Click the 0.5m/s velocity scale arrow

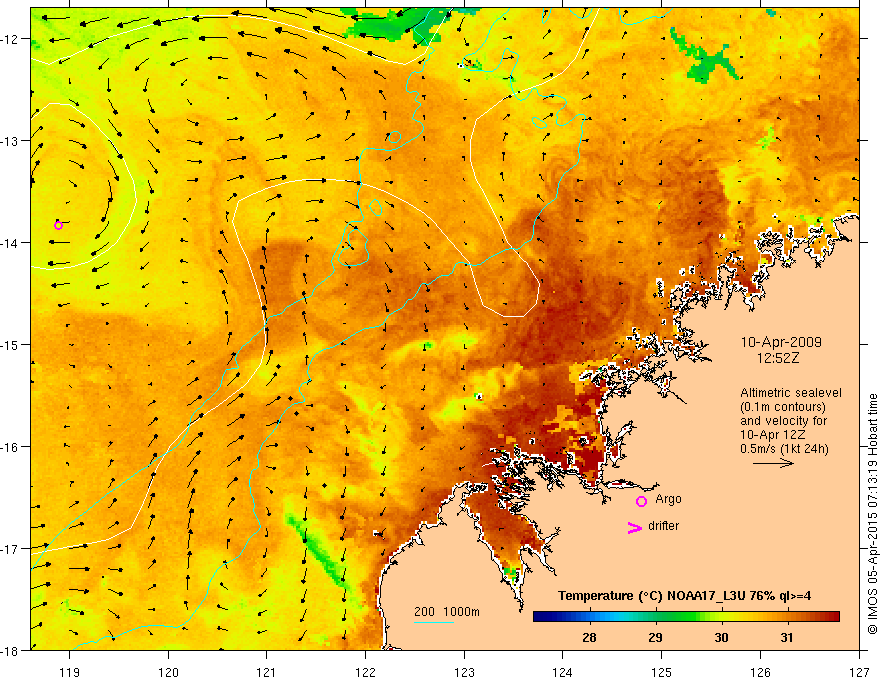773,463
